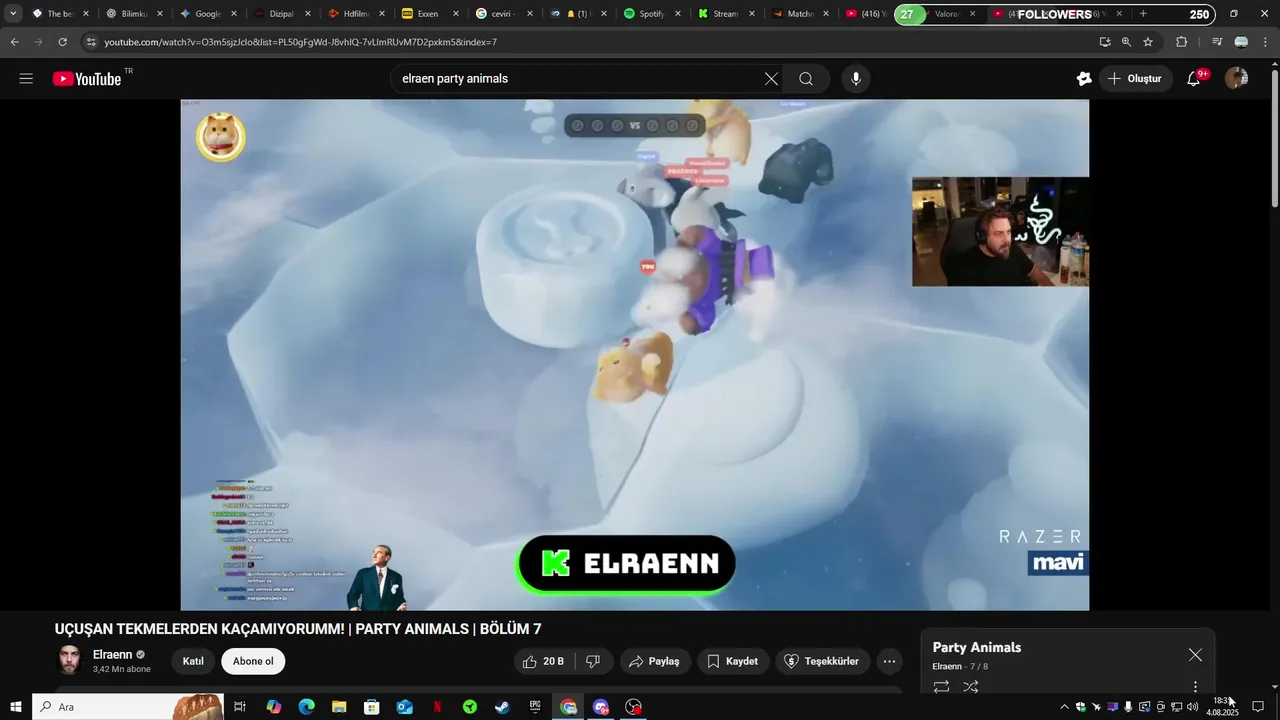
Task: Send thanks via Teşekkürler button
Action: (822, 661)
